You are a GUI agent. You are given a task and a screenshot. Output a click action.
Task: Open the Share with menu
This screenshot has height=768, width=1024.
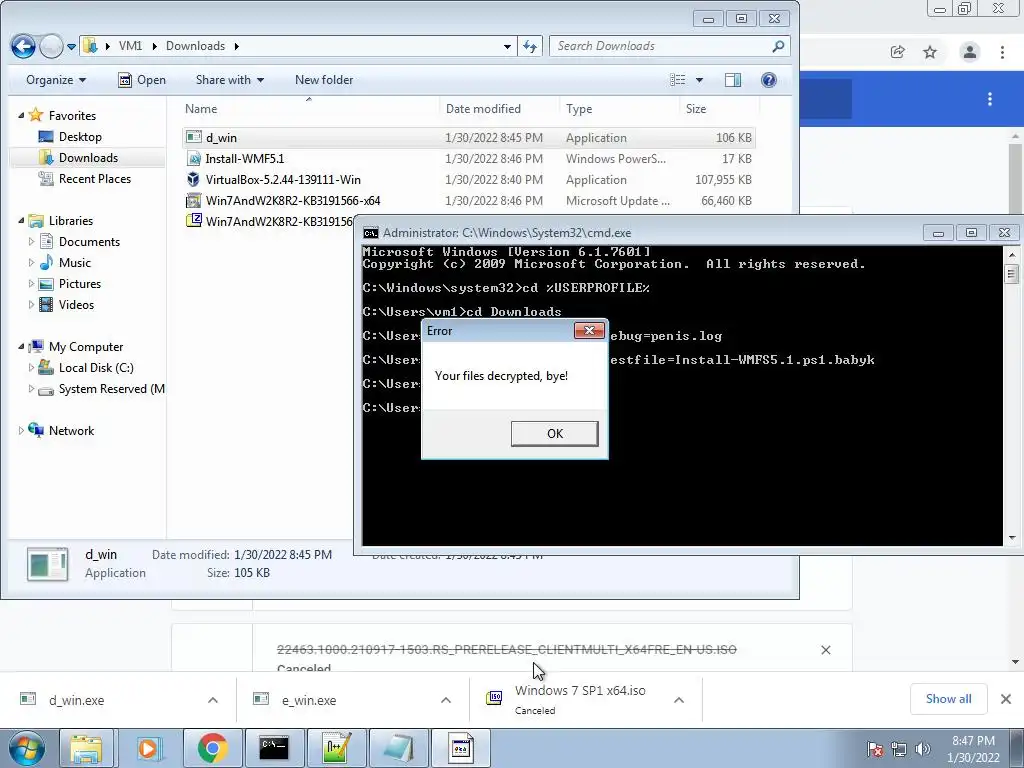coord(230,80)
